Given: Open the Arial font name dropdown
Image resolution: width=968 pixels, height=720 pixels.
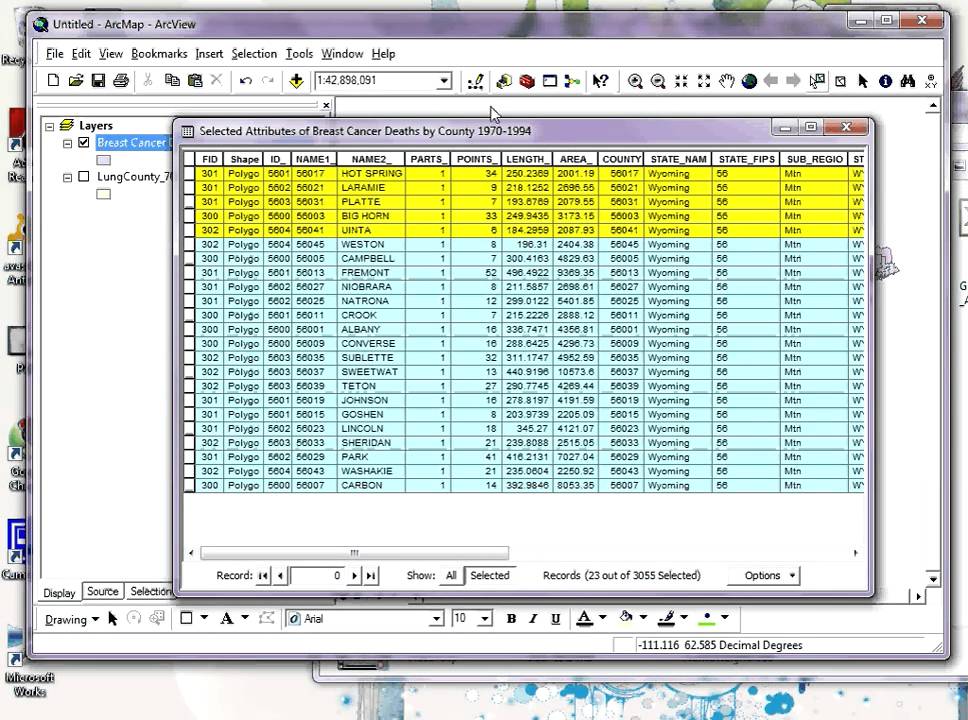Looking at the screenshot, I should coord(436,619).
